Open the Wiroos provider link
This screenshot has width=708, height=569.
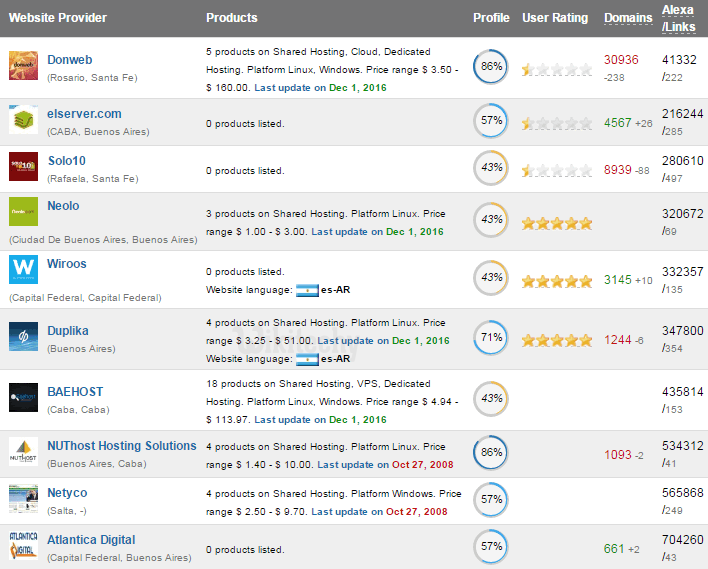pos(67,264)
